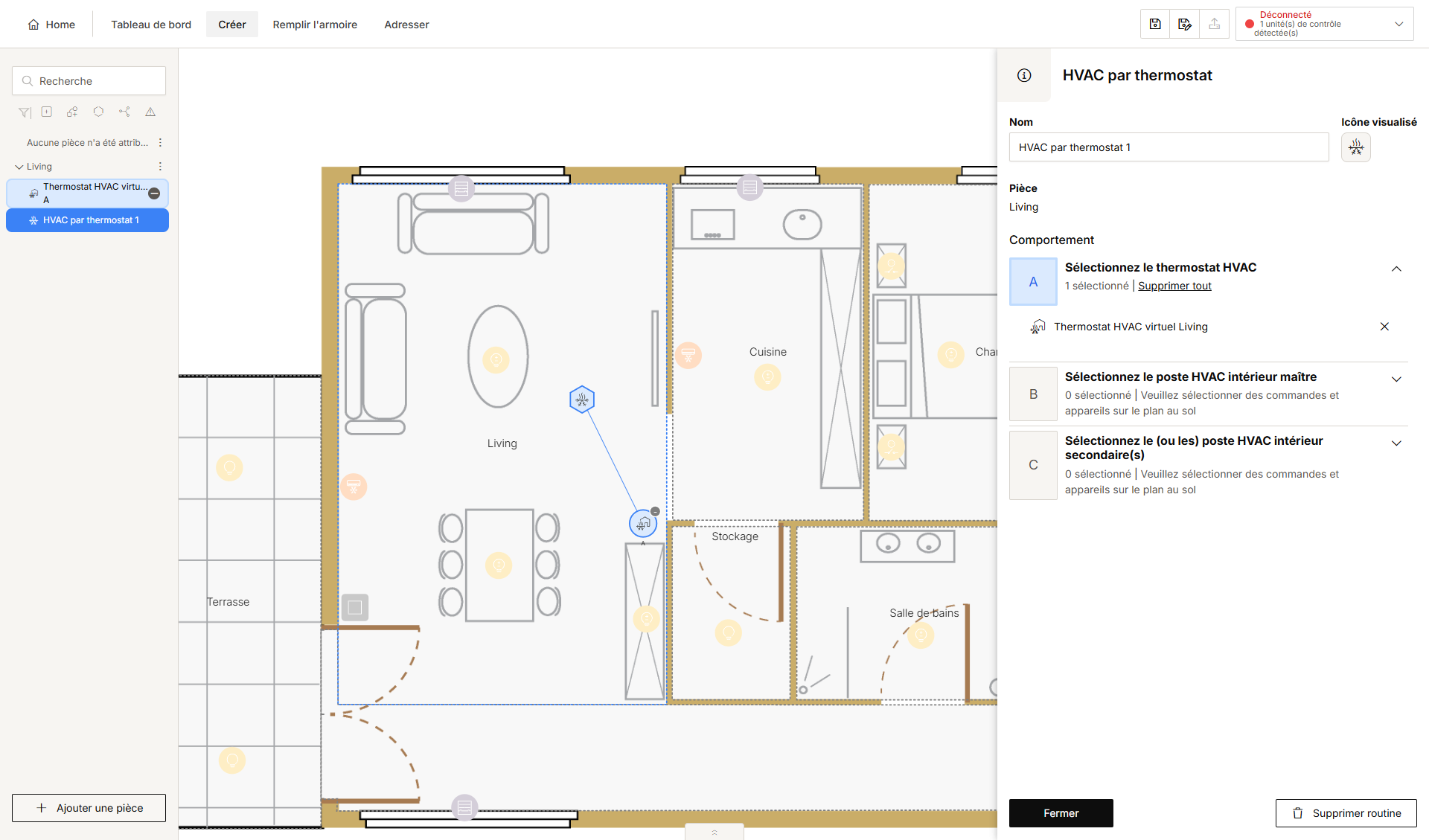Click the connections graph icon in sidebar toolbar

(x=124, y=112)
